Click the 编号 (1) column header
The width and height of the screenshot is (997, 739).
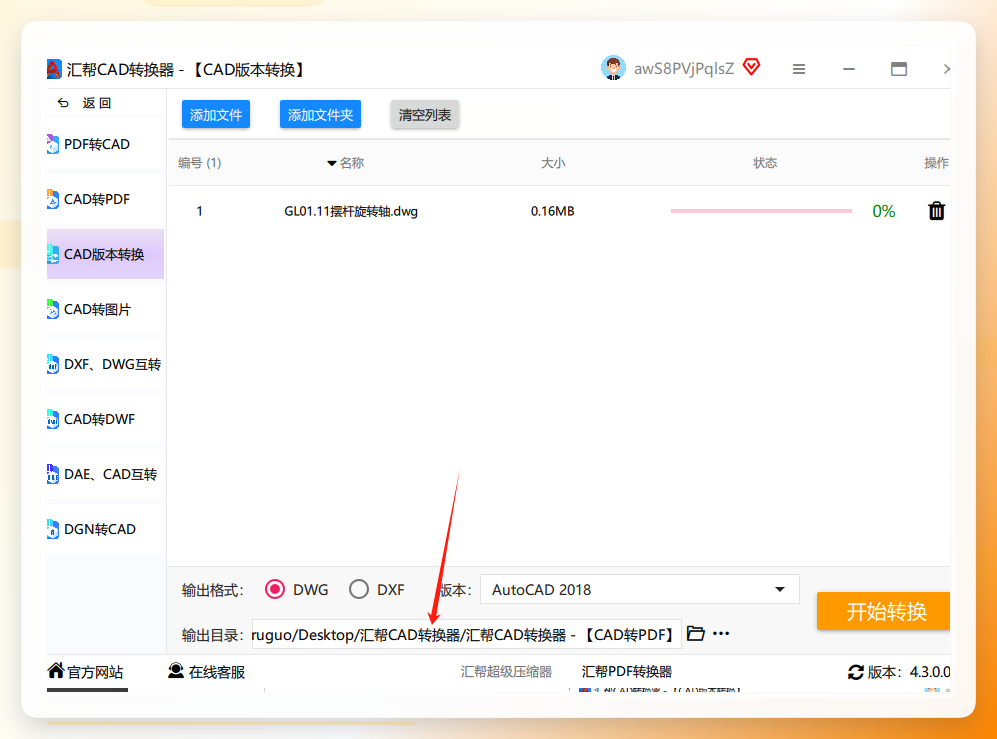click(200, 163)
